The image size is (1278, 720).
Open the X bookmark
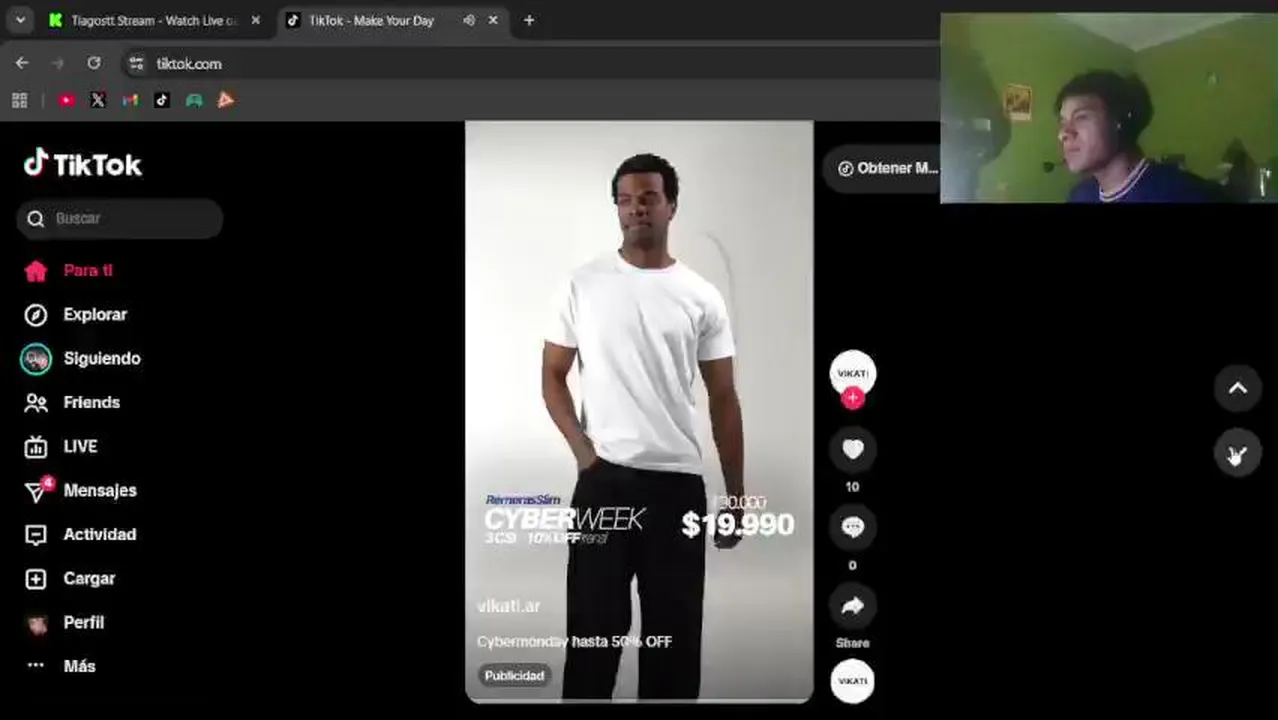[98, 100]
